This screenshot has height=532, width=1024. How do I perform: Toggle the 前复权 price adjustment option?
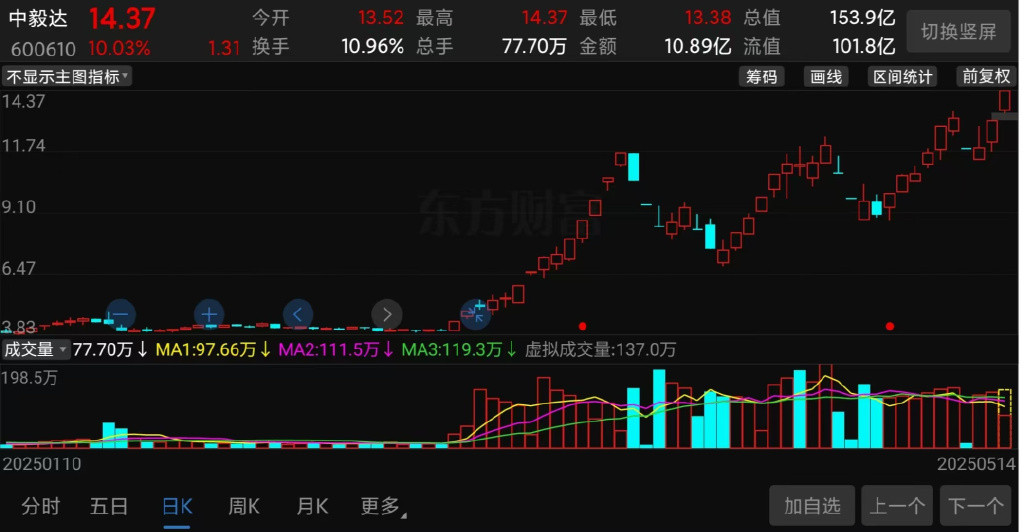click(986, 76)
